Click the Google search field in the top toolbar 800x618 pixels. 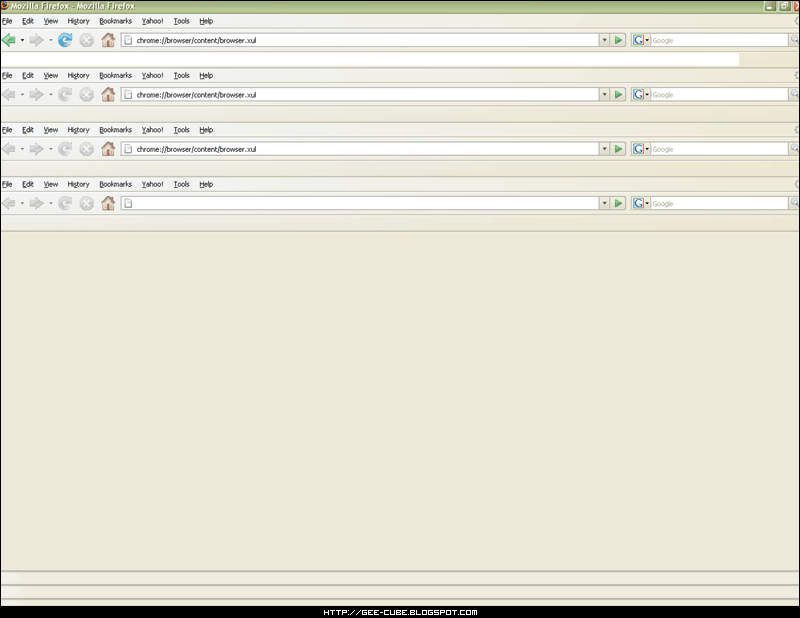pos(719,40)
